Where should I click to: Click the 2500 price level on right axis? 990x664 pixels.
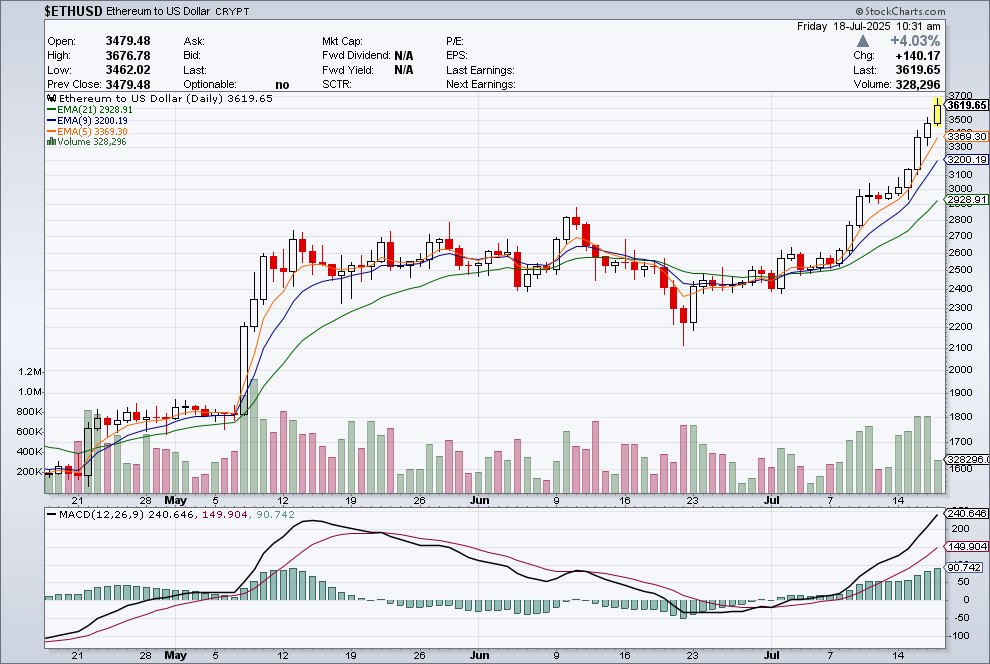[x=960, y=270]
